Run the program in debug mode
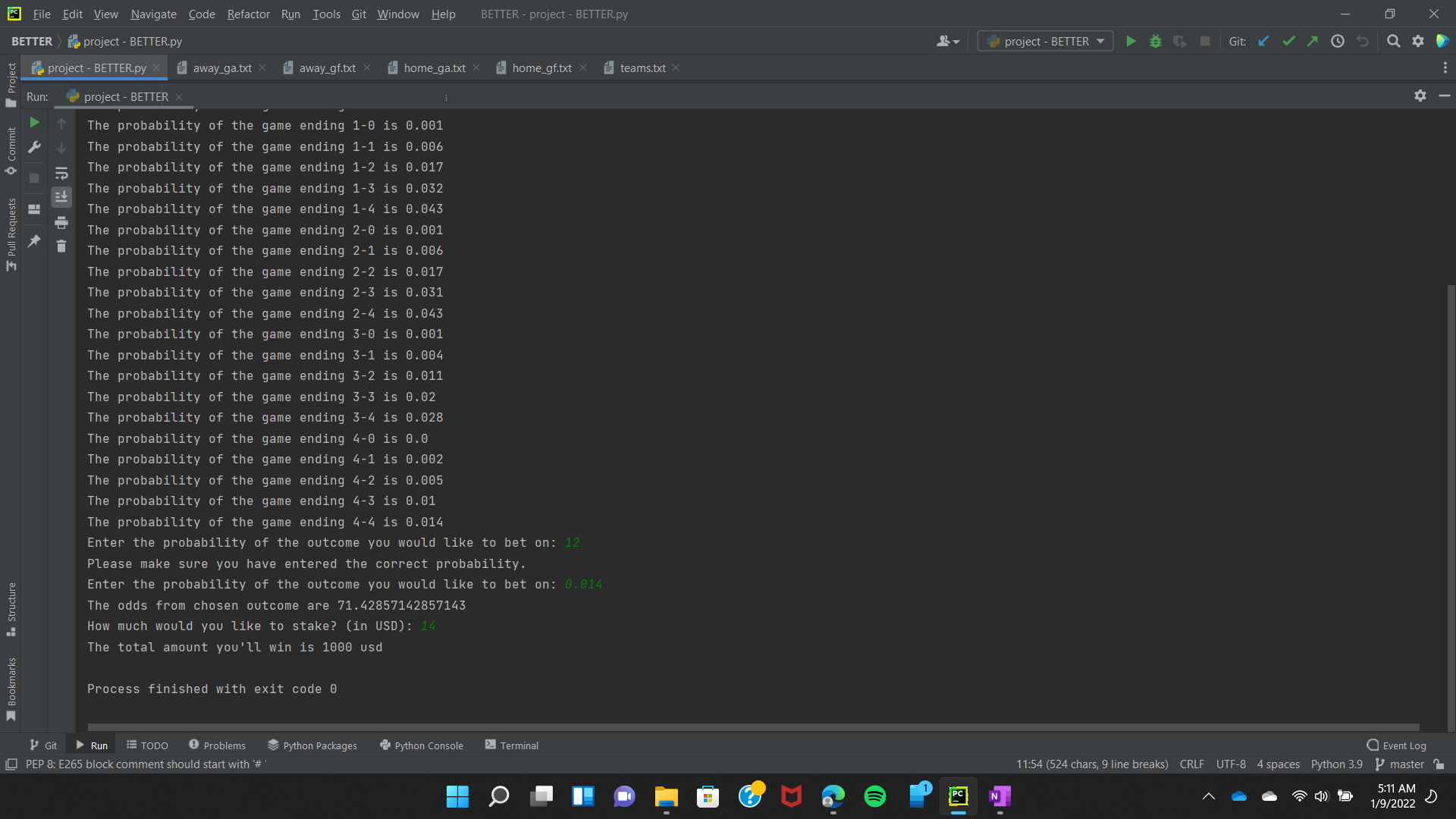The height and width of the screenshot is (819, 1456). (1155, 41)
